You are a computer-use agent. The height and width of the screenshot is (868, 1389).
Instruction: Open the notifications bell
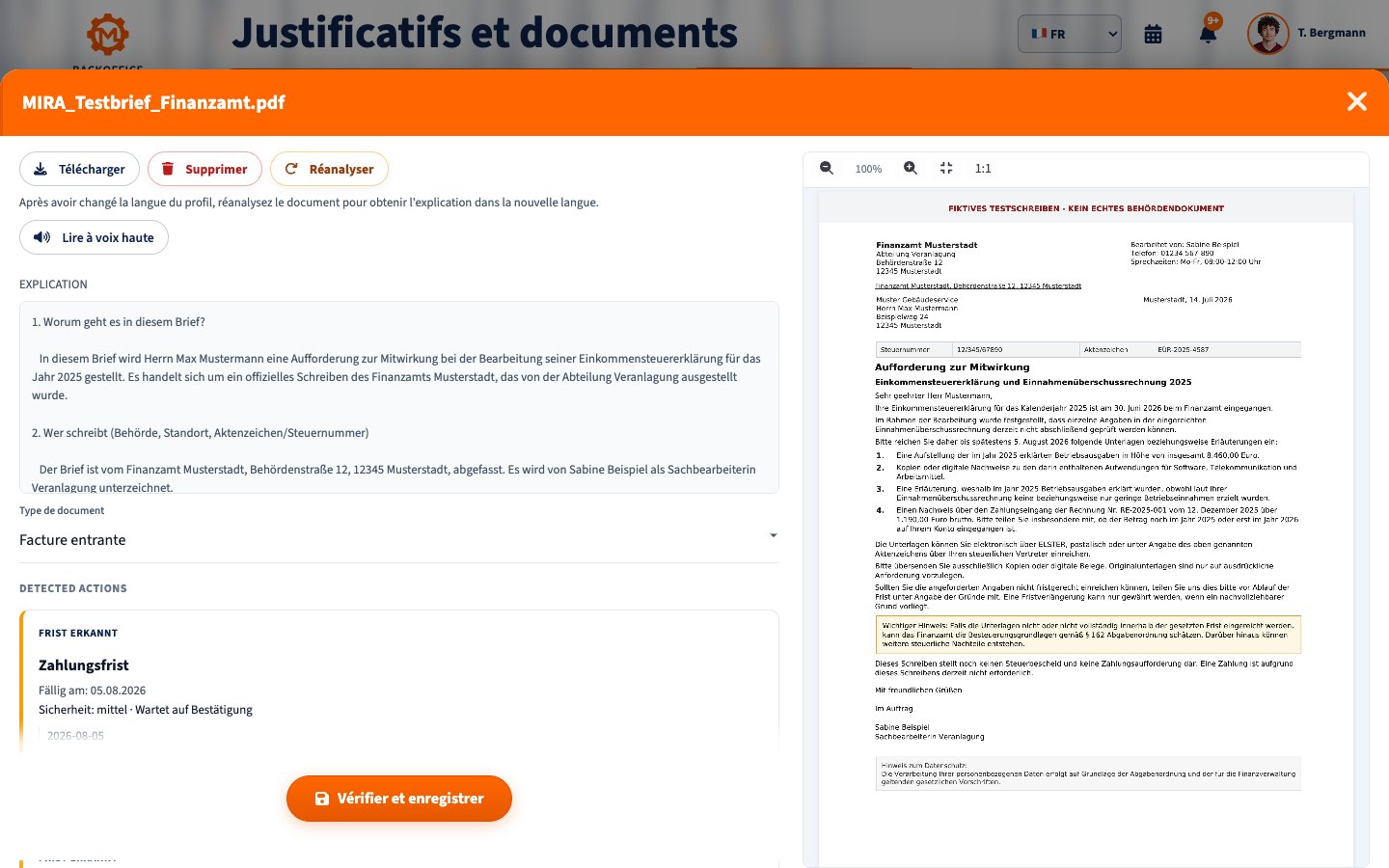pos(1208,34)
